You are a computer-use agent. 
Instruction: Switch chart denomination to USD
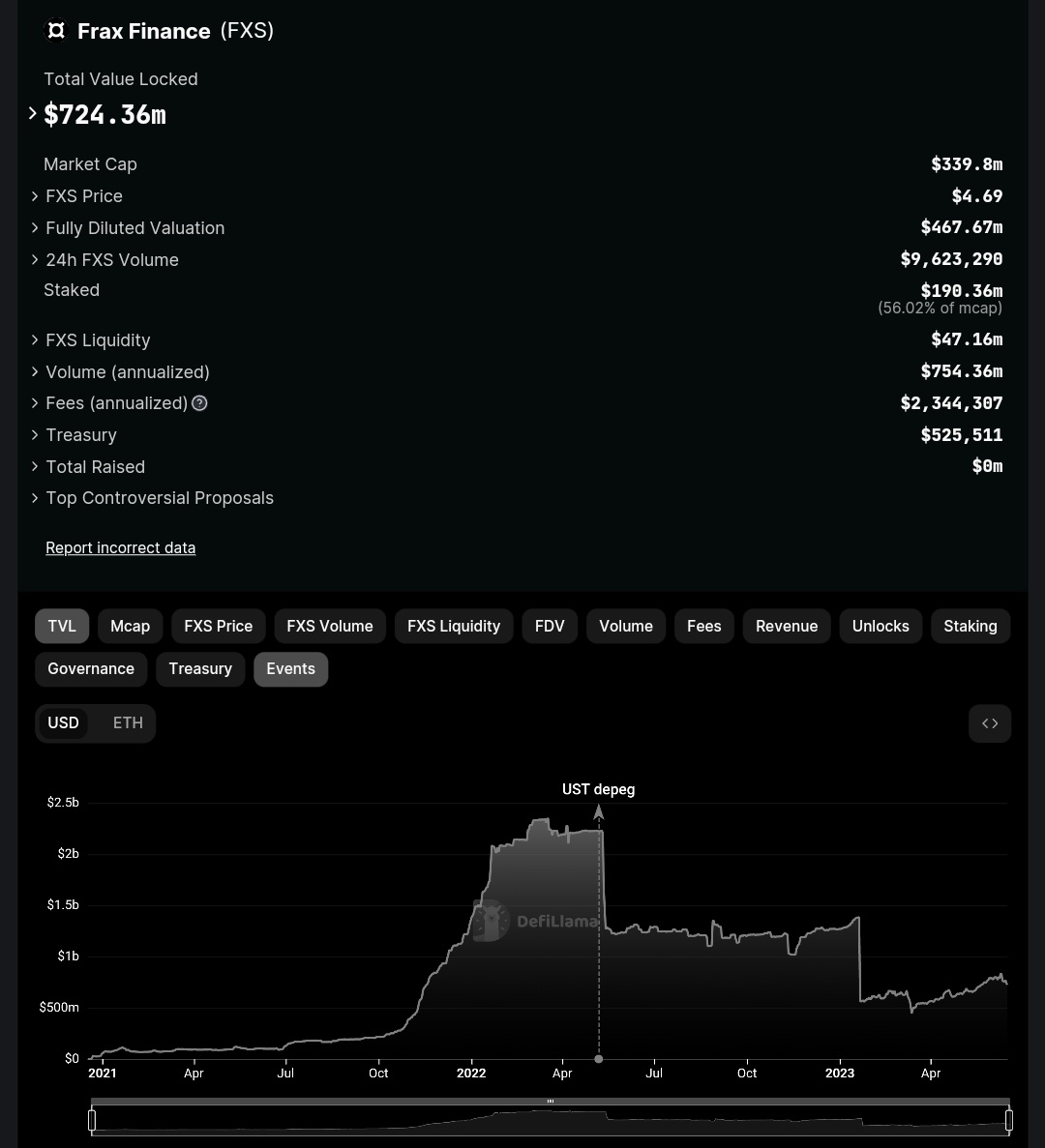pos(63,723)
